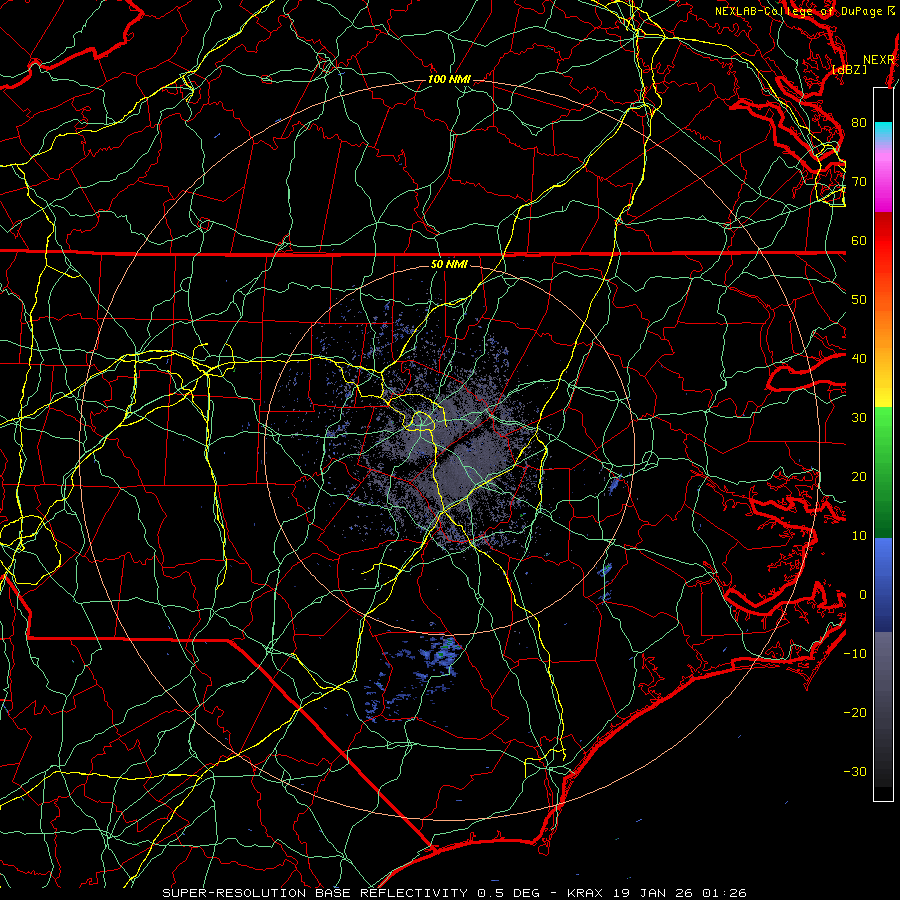Viewport: 900px width, 900px height.
Task: Click the 60 value on the dBZ scale
Action: tap(859, 241)
